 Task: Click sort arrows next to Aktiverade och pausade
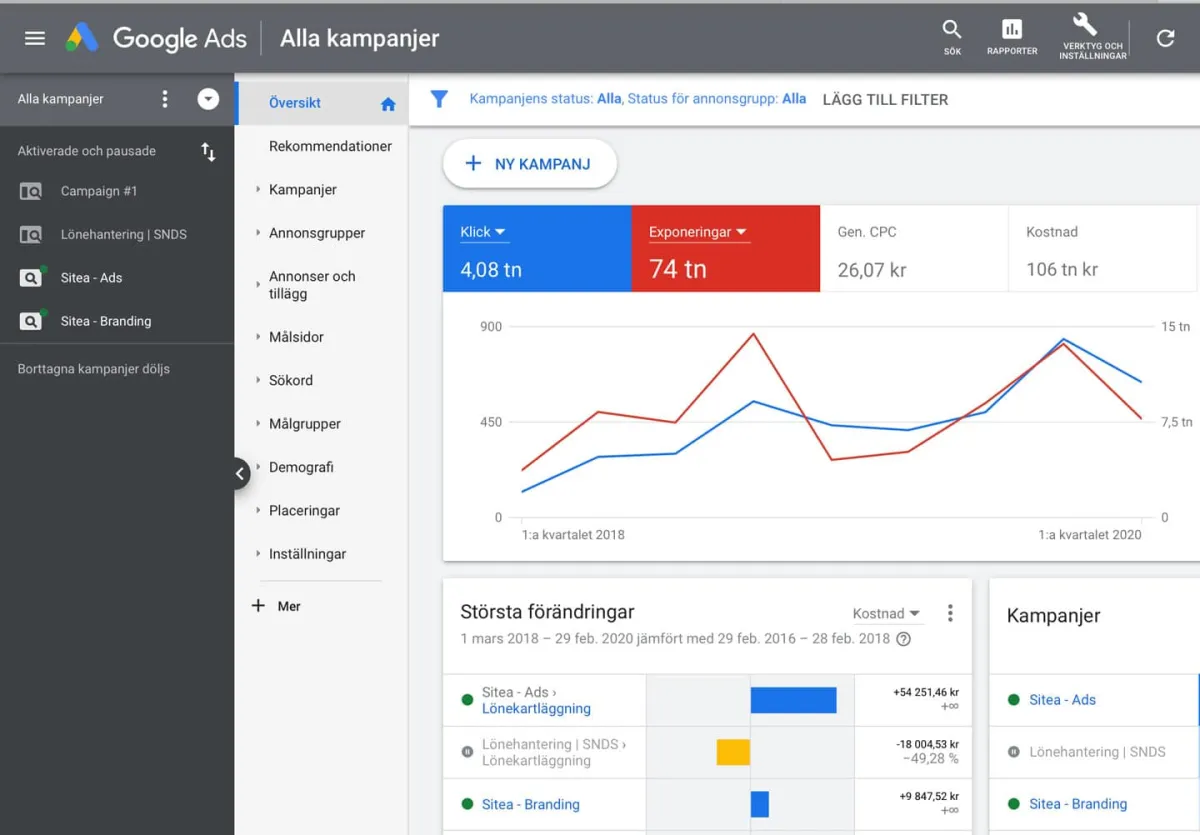coord(208,152)
